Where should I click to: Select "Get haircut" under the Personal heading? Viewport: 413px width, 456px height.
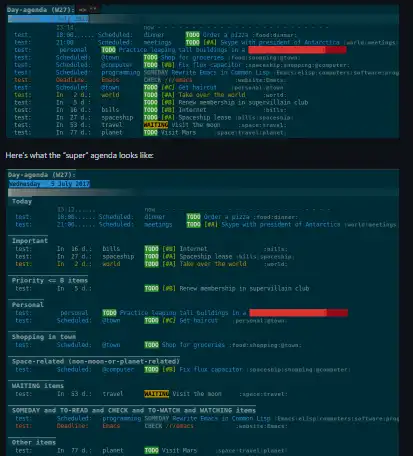pos(198,321)
